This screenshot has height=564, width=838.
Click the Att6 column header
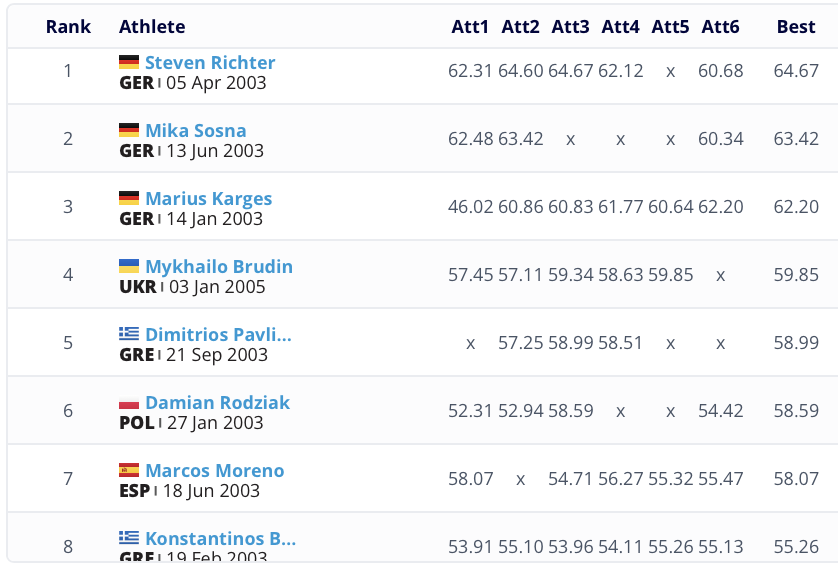(720, 27)
